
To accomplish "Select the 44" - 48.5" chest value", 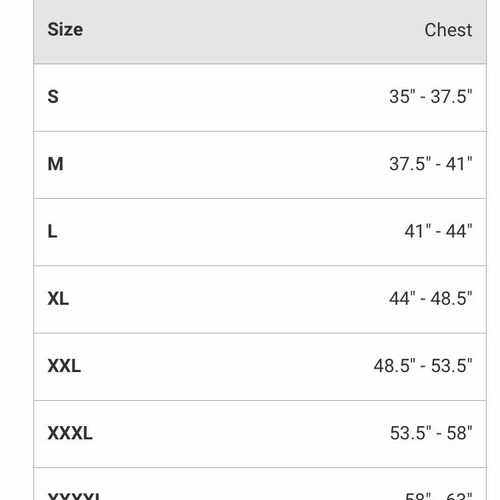I will [431, 299].
